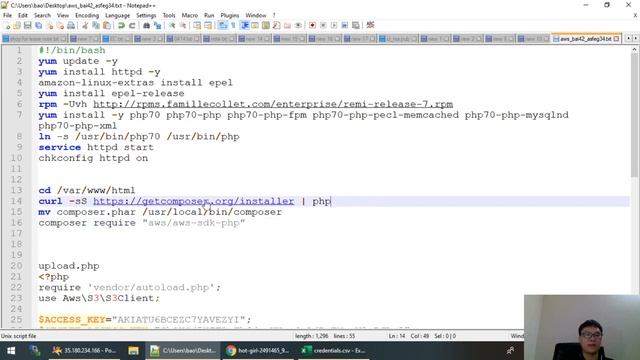Open the Windows Start button
This screenshot has height=360, width=640.
coord(11,351)
